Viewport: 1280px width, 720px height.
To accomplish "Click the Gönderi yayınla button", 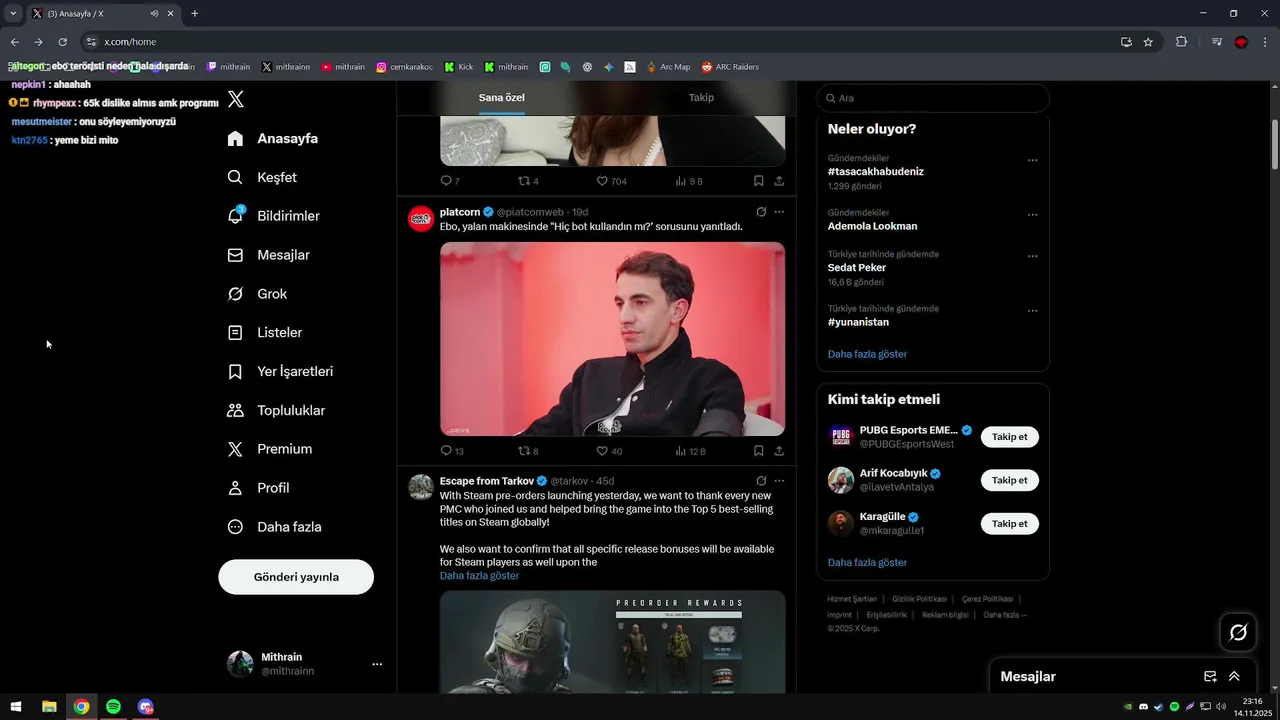I will 296,577.
